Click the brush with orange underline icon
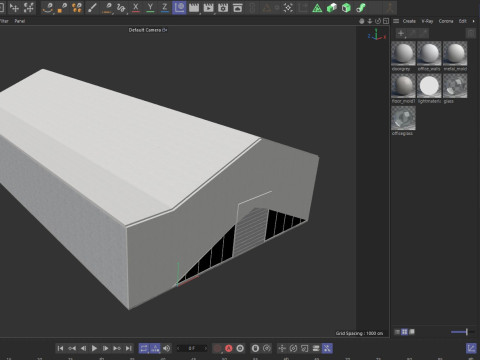480x360 pixels. [107, 8]
